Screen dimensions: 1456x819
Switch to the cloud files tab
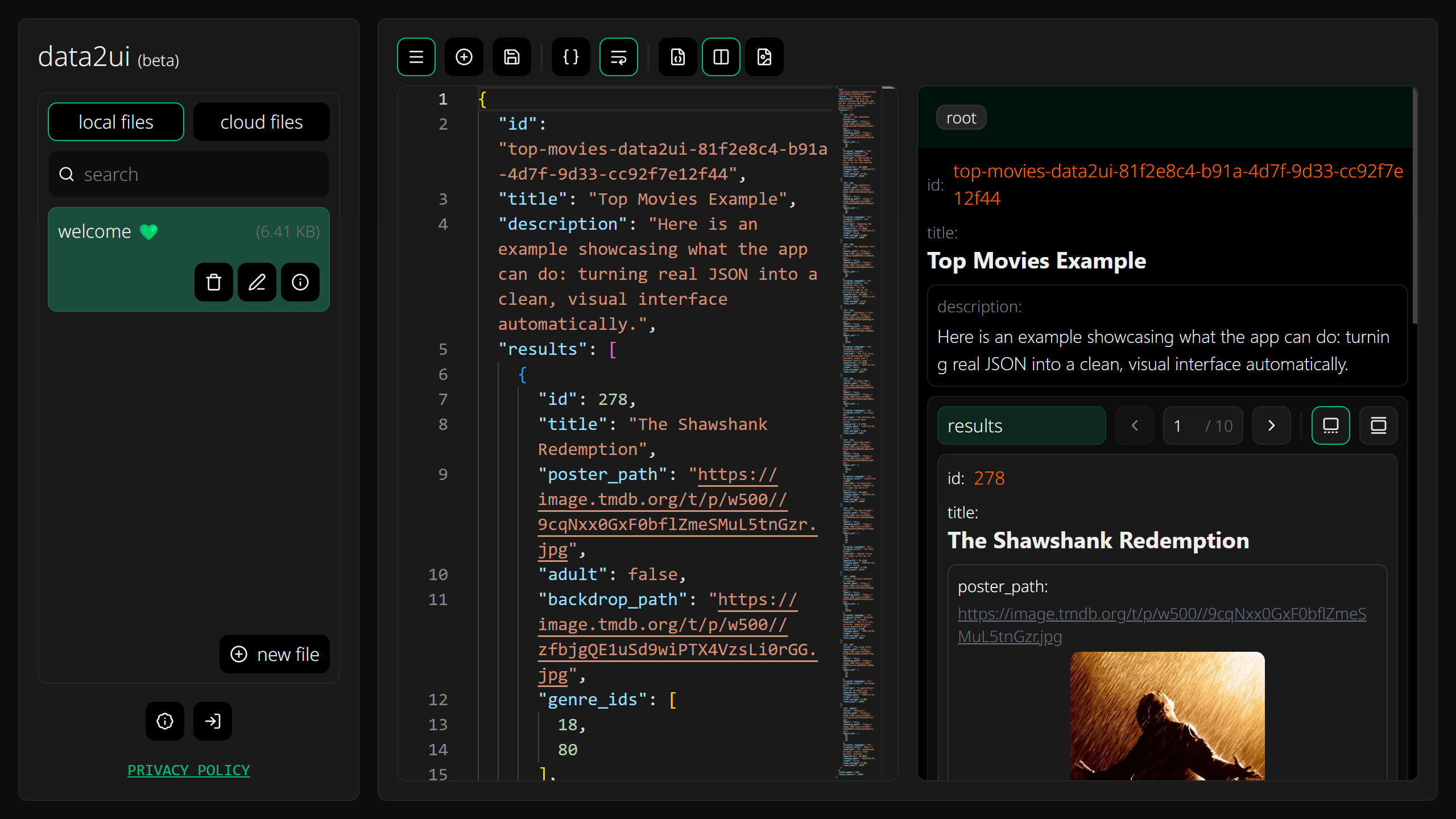pos(261,121)
